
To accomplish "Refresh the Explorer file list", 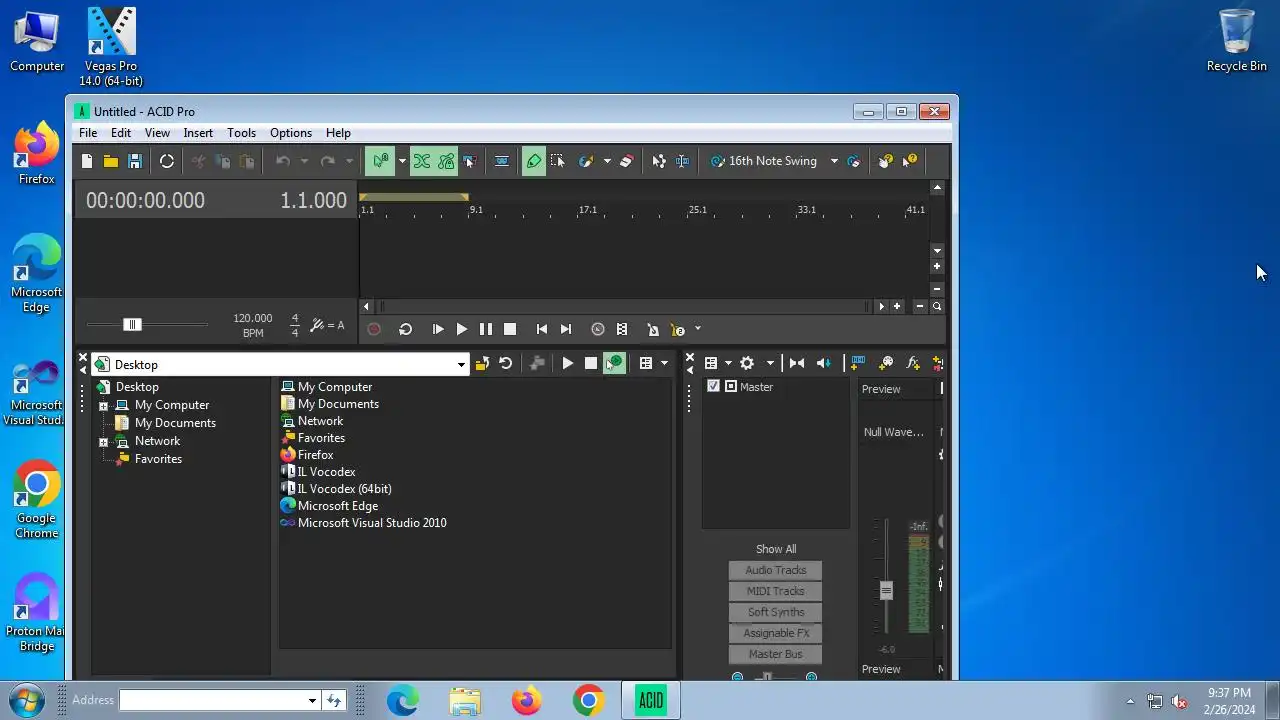I will tap(506, 364).
